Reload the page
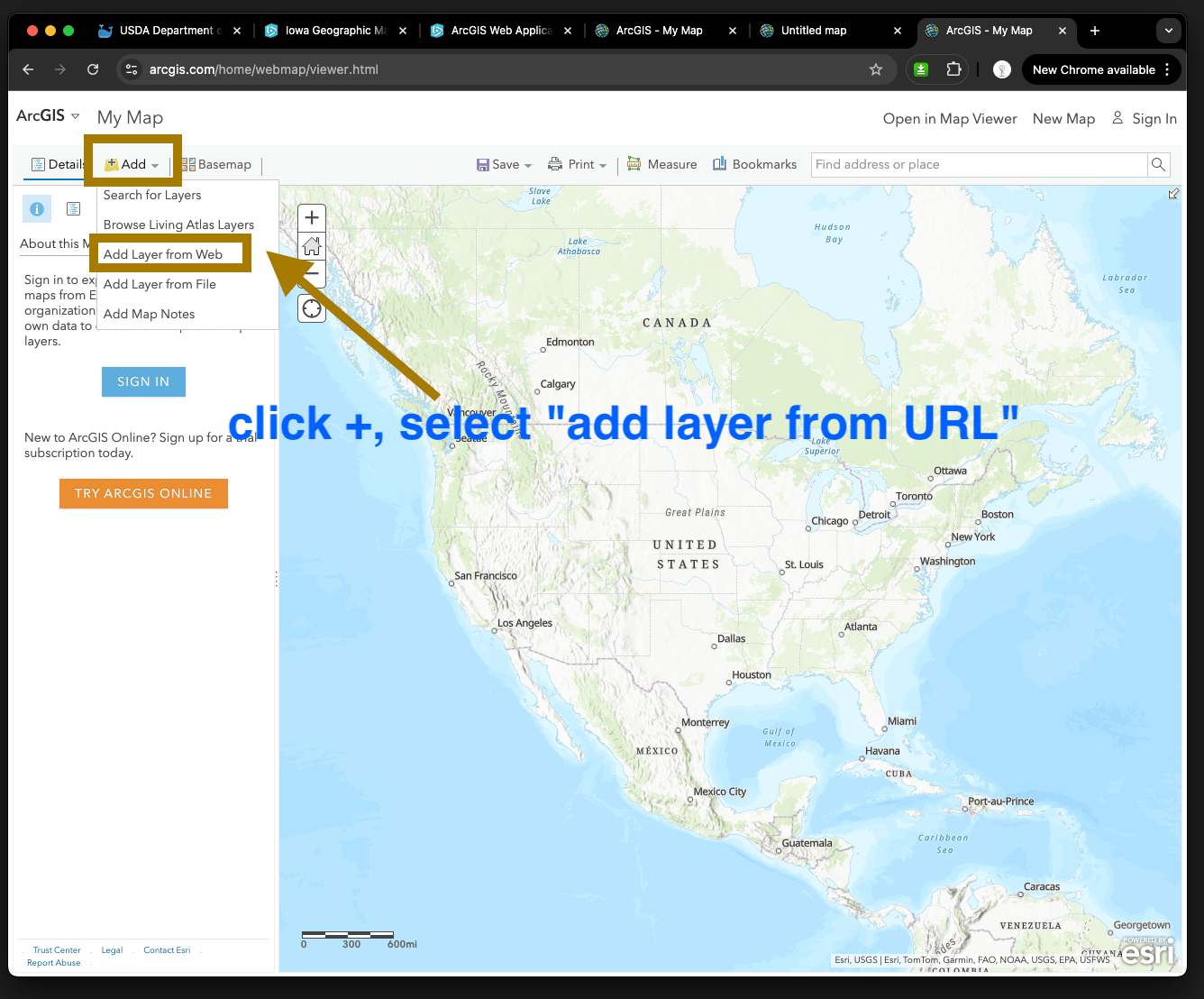Viewport: 1204px width, 999px height. point(93,69)
